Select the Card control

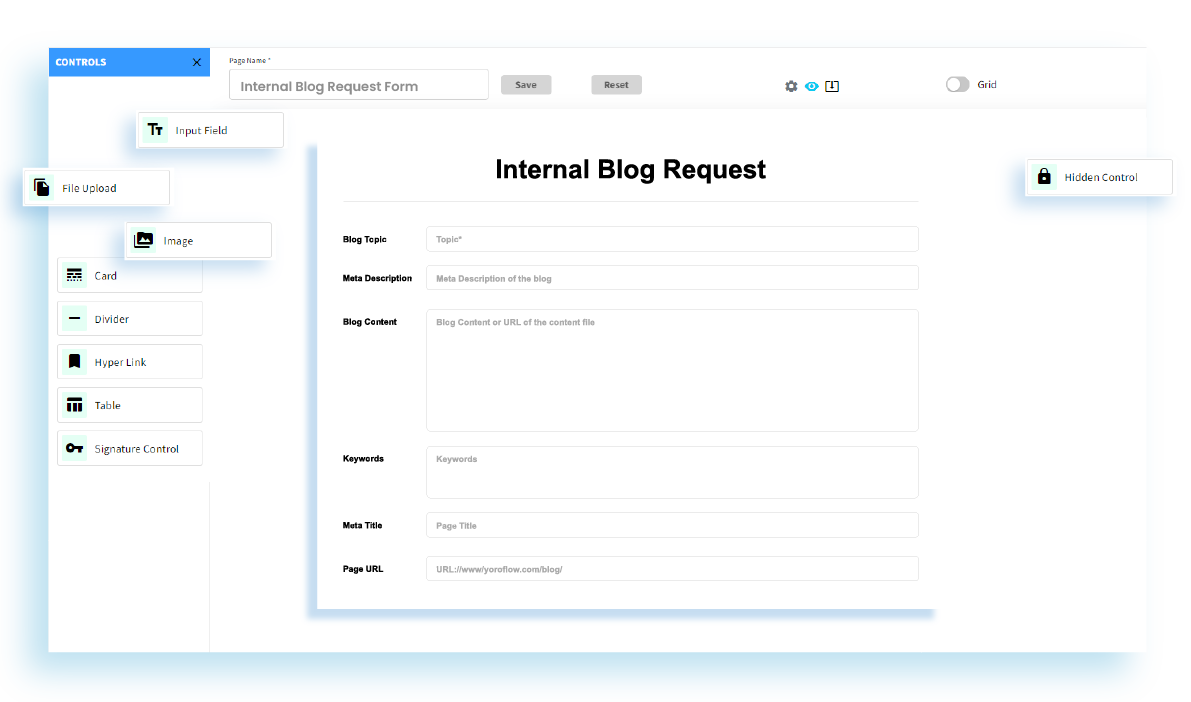(x=129, y=275)
